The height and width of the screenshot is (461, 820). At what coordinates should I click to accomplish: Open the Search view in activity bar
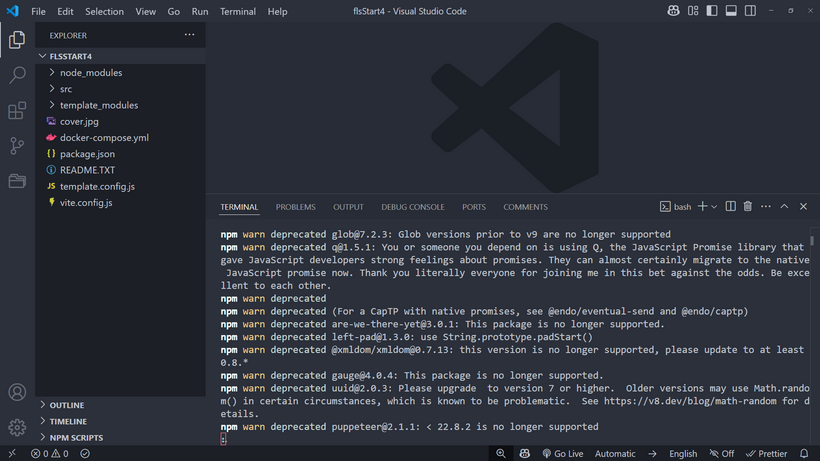coord(17,75)
